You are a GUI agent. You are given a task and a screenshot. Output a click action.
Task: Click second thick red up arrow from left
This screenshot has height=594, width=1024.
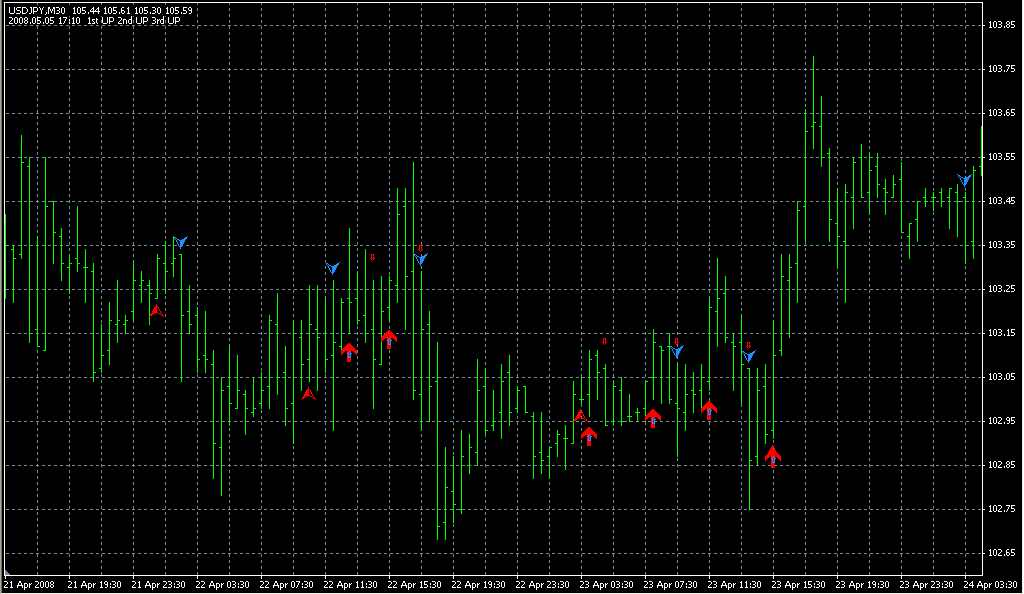pyautogui.click(x=389, y=339)
